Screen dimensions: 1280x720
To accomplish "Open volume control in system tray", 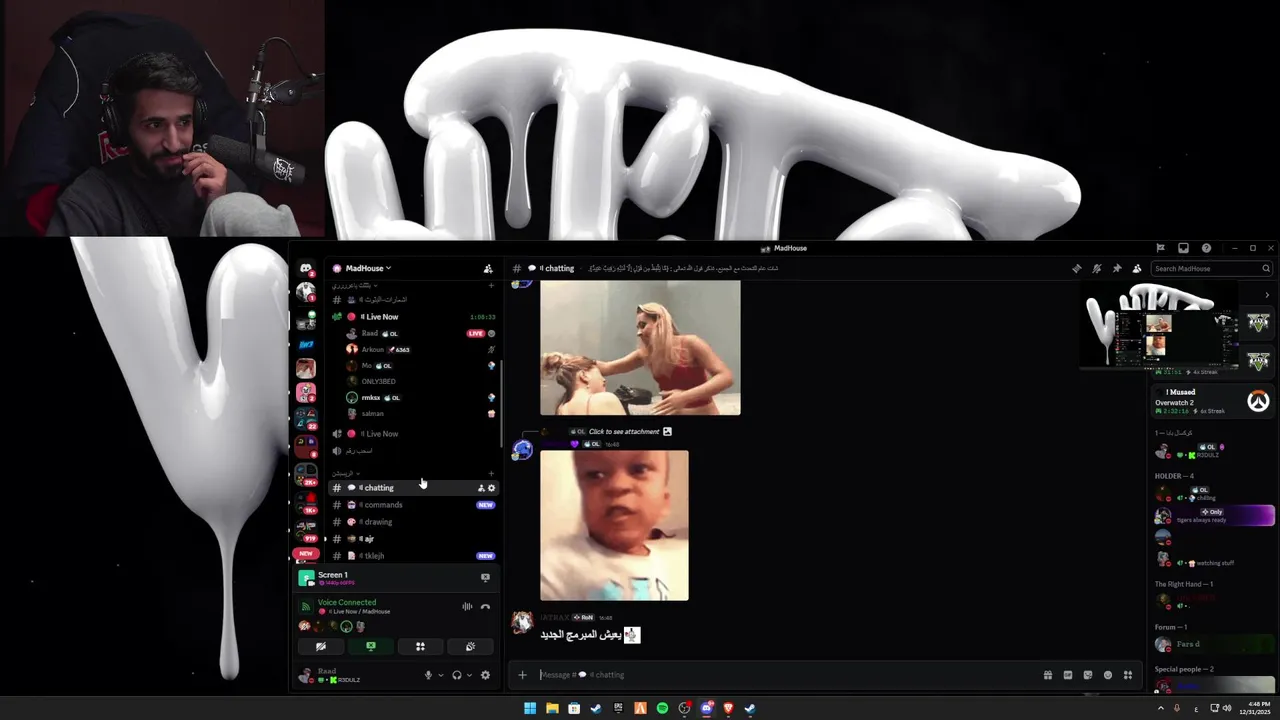I will click(x=1227, y=708).
